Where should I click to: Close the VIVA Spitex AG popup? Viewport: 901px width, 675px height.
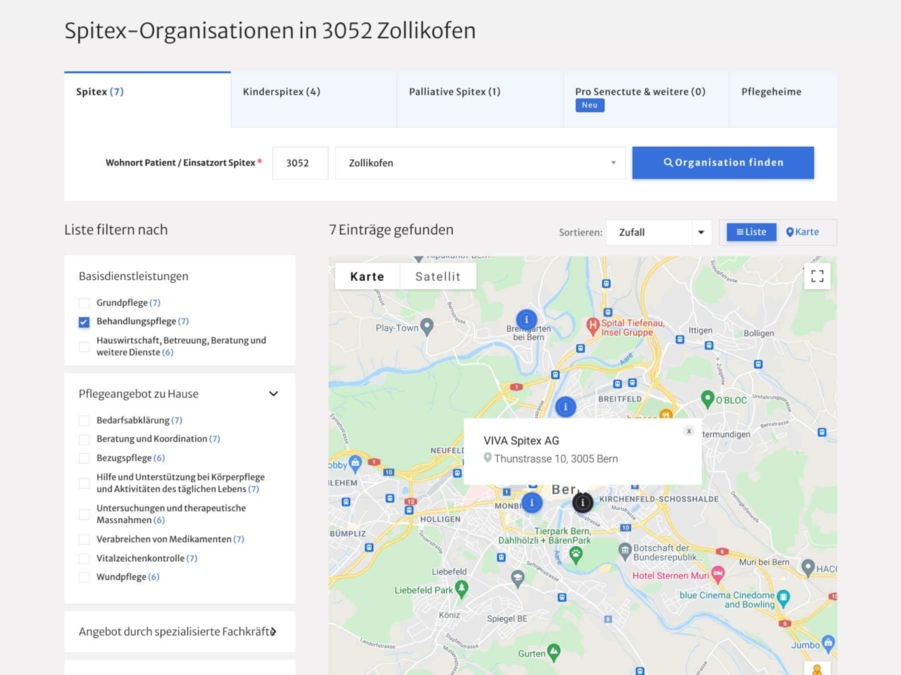point(688,431)
